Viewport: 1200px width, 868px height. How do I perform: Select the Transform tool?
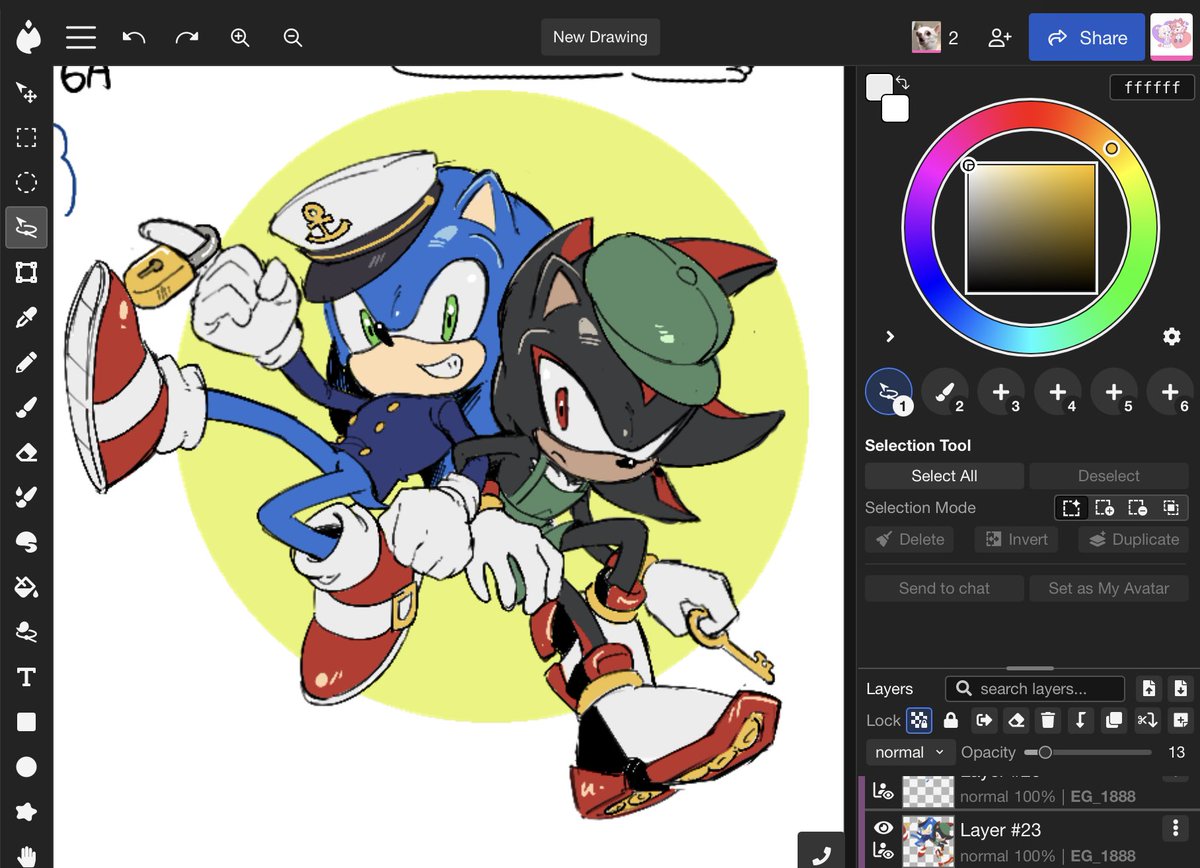pyautogui.click(x=26, y=273)
